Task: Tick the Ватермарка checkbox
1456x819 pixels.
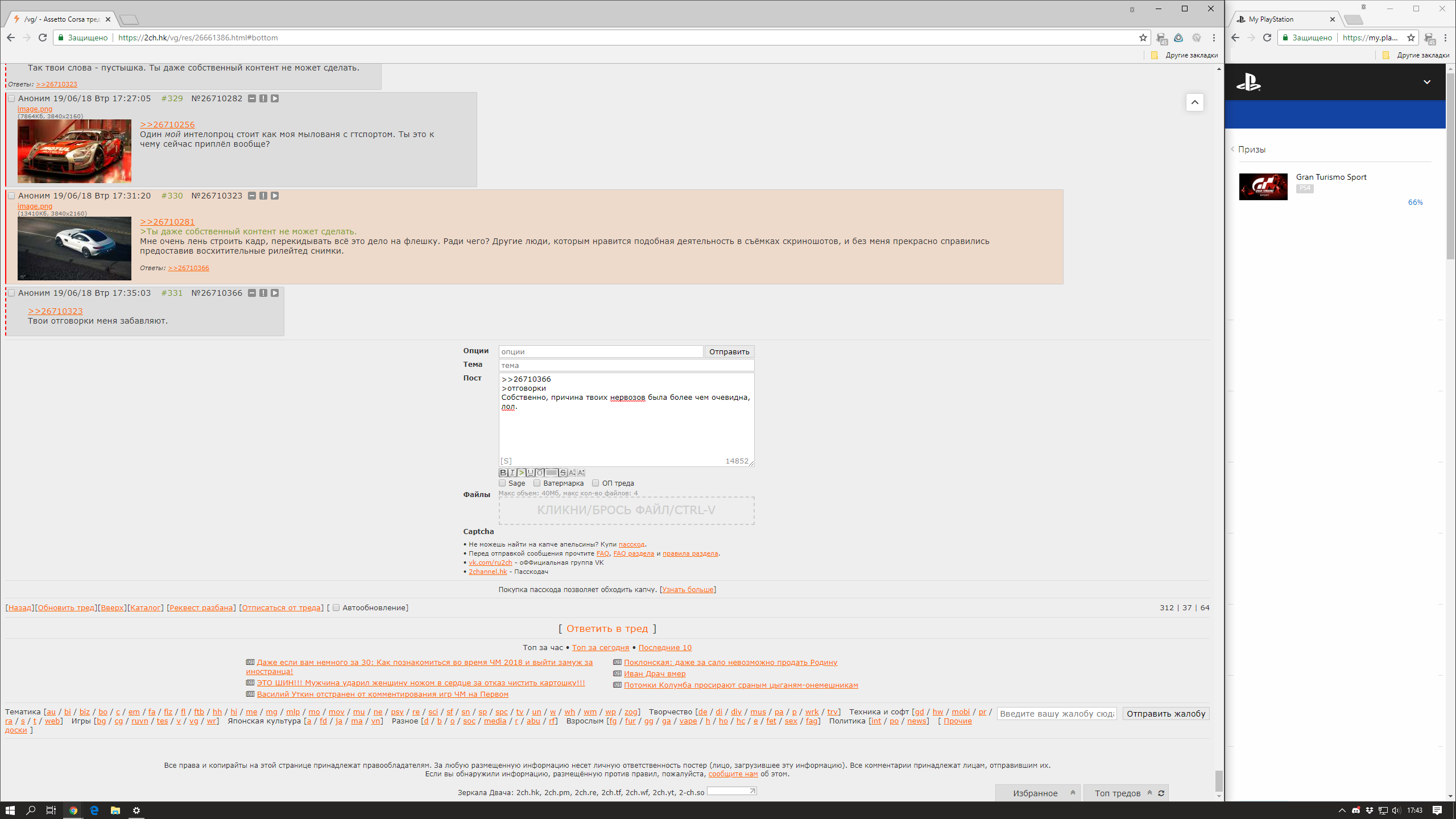Action: [537, 483]
